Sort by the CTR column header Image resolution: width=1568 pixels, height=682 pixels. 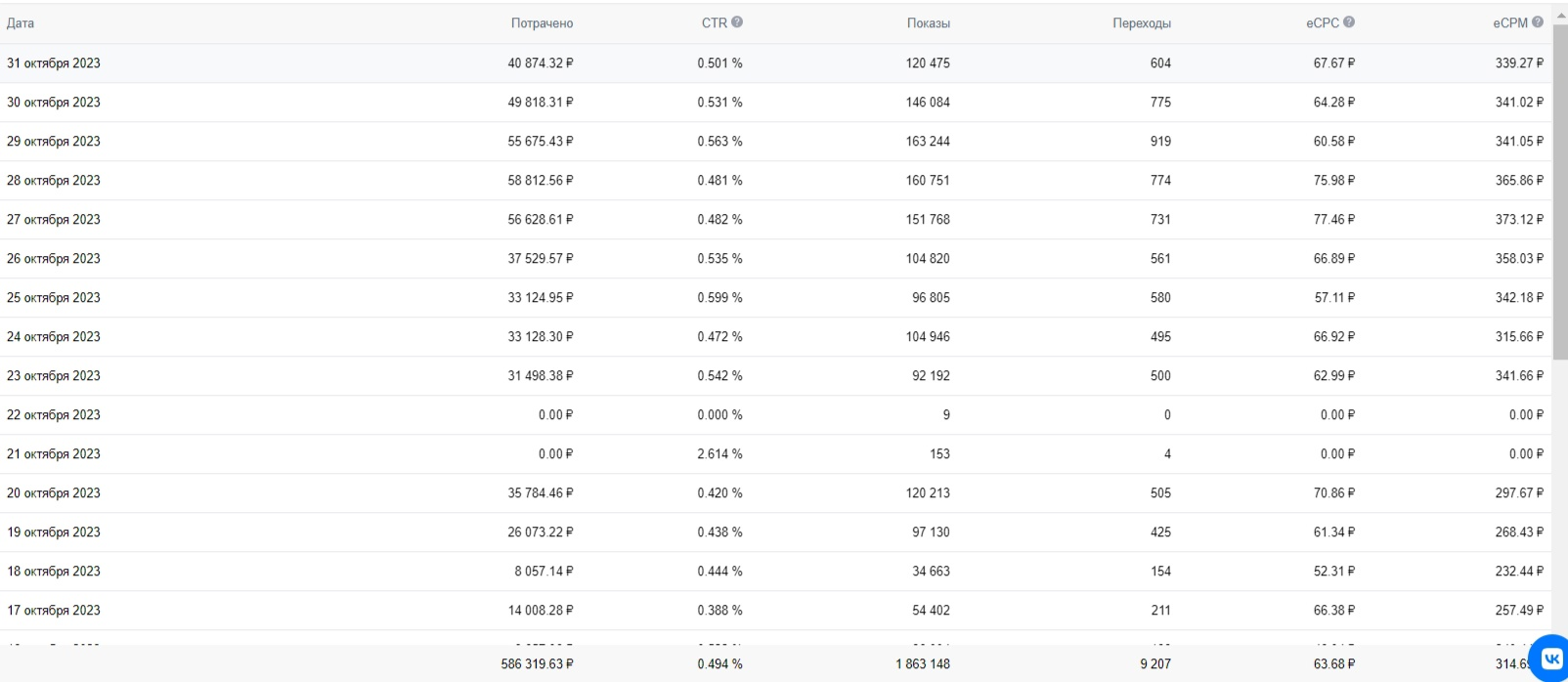point(714,23)
